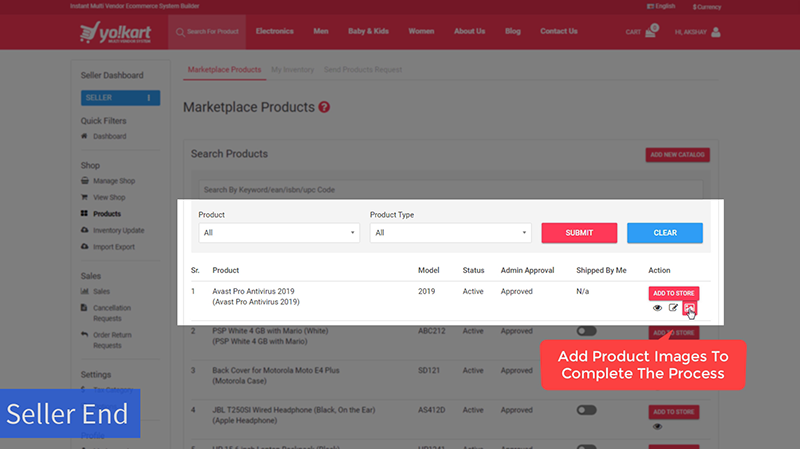This screenshot has height=449, width=800.
Task: View the JBL T250SI headphone product
Action: [657, 427]
